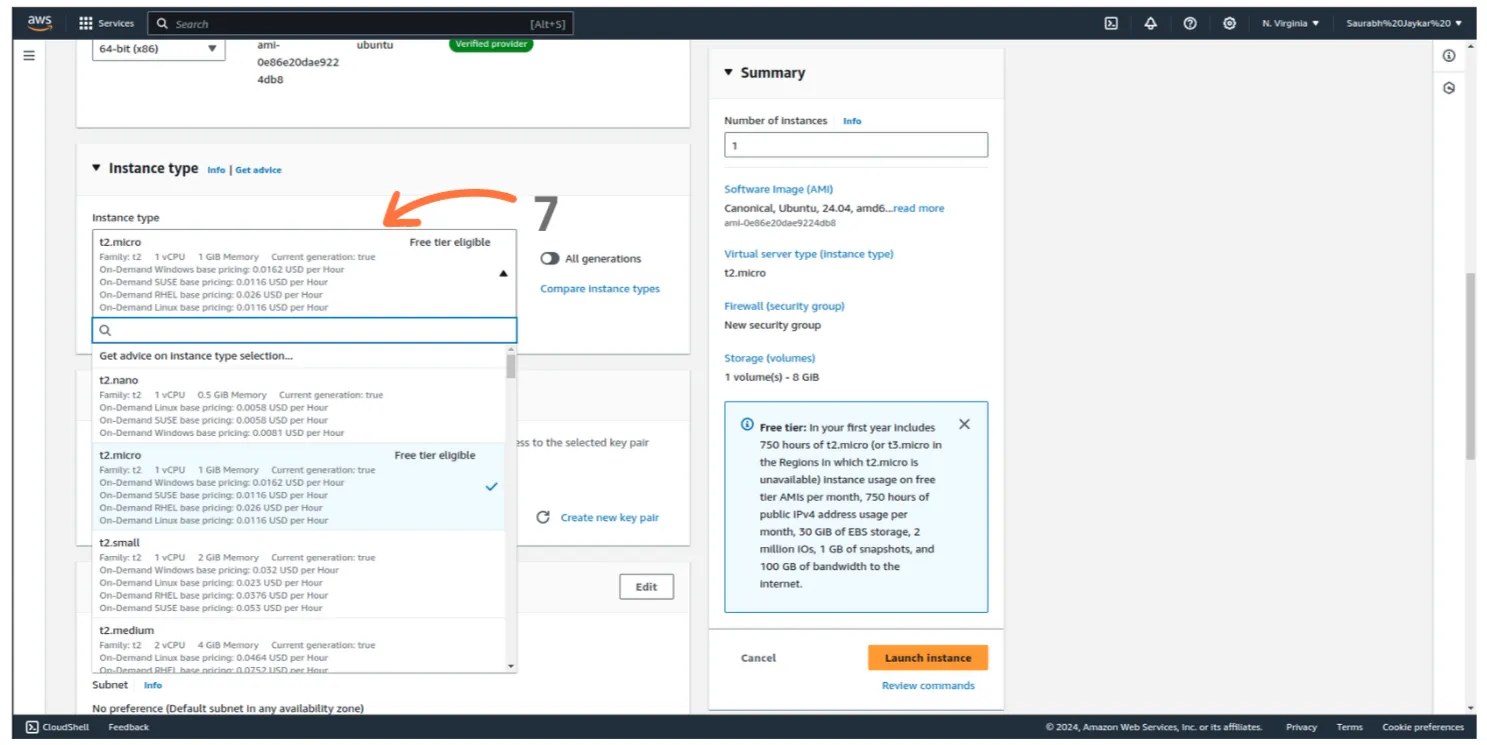Open the help question mark menu
Screen dimensions: 1487x745
tap(1190, 23)
